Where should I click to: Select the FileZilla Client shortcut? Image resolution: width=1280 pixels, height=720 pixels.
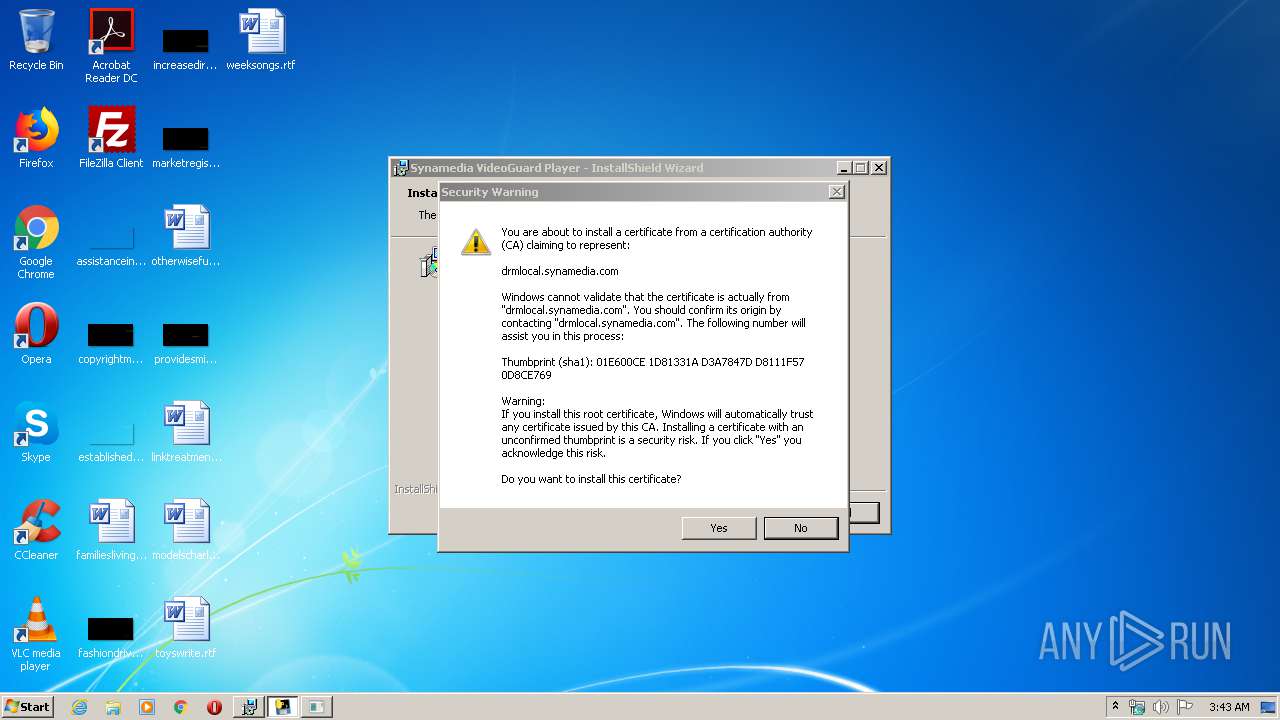tap(111, 138)
